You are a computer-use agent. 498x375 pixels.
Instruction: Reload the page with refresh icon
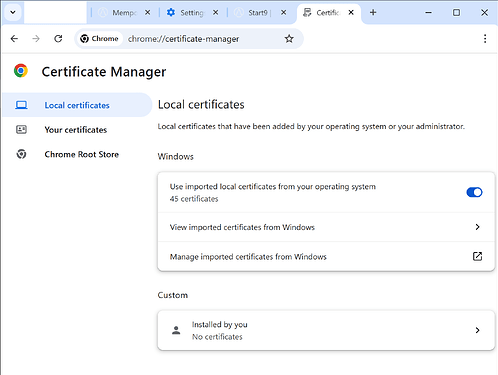[x=58, y=39]
